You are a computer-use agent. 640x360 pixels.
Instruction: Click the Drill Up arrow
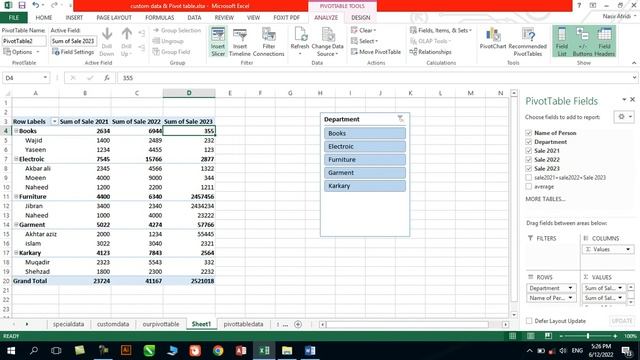(x=127, y=41)
